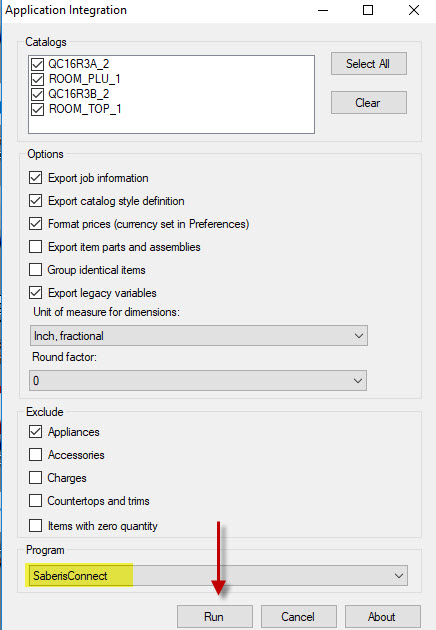Screen dimensions: 436x630
Task: Uncheck Format prices option
Action: [x=35, y=223]
